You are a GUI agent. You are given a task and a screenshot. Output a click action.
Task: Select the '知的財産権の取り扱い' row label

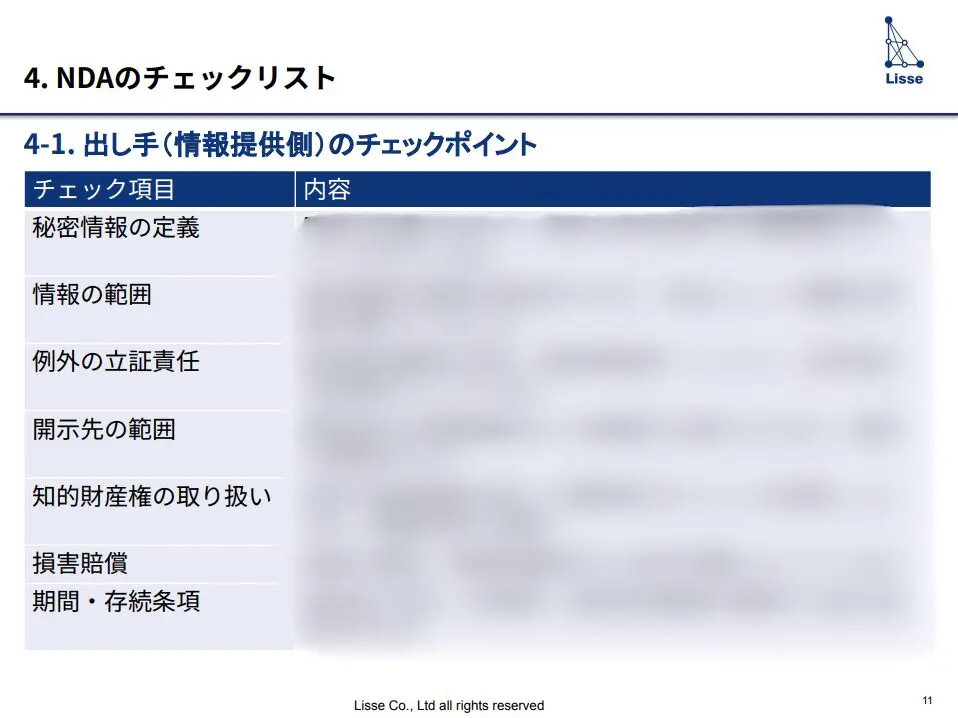click(x=152, y=496)
